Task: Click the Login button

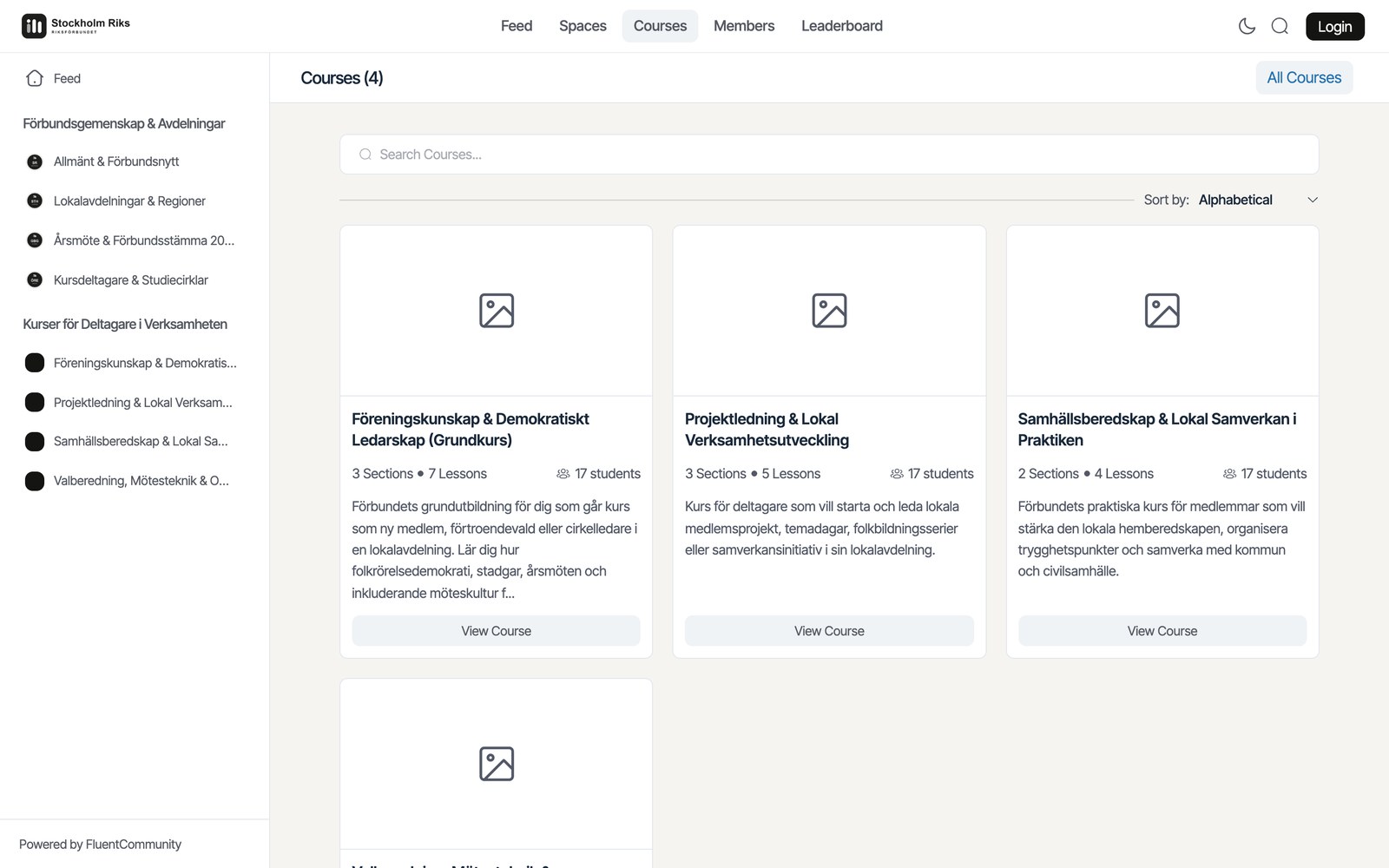Action: pos(1335,26)
